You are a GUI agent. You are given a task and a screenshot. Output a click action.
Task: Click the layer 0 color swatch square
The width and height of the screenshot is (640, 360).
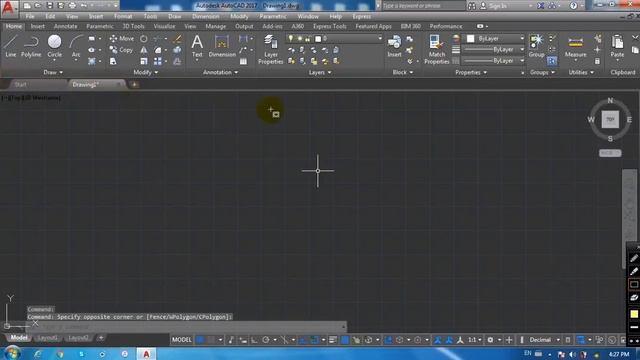point(318,39)
